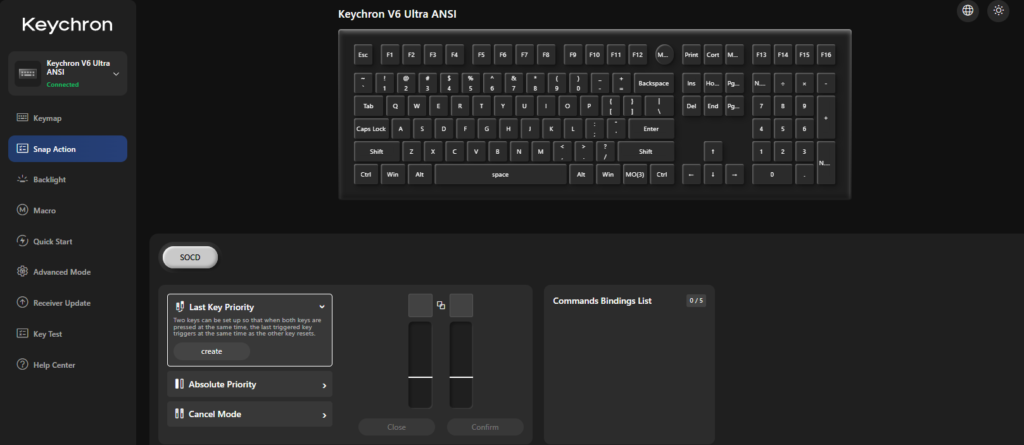The image size is (1024, 445).
Task: Select the A key
Action: click(x=400, y=129)
